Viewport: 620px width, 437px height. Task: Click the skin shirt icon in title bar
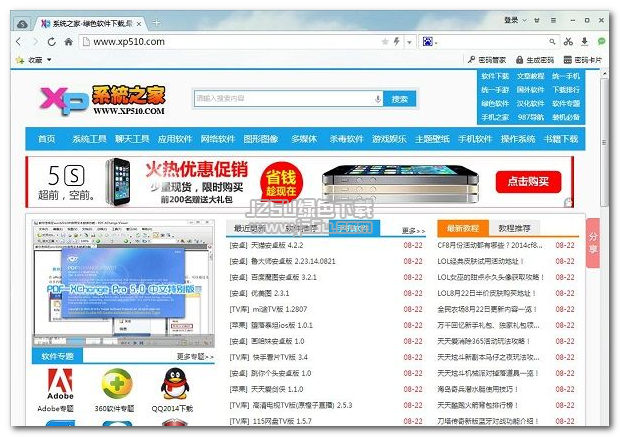(537, 20)
